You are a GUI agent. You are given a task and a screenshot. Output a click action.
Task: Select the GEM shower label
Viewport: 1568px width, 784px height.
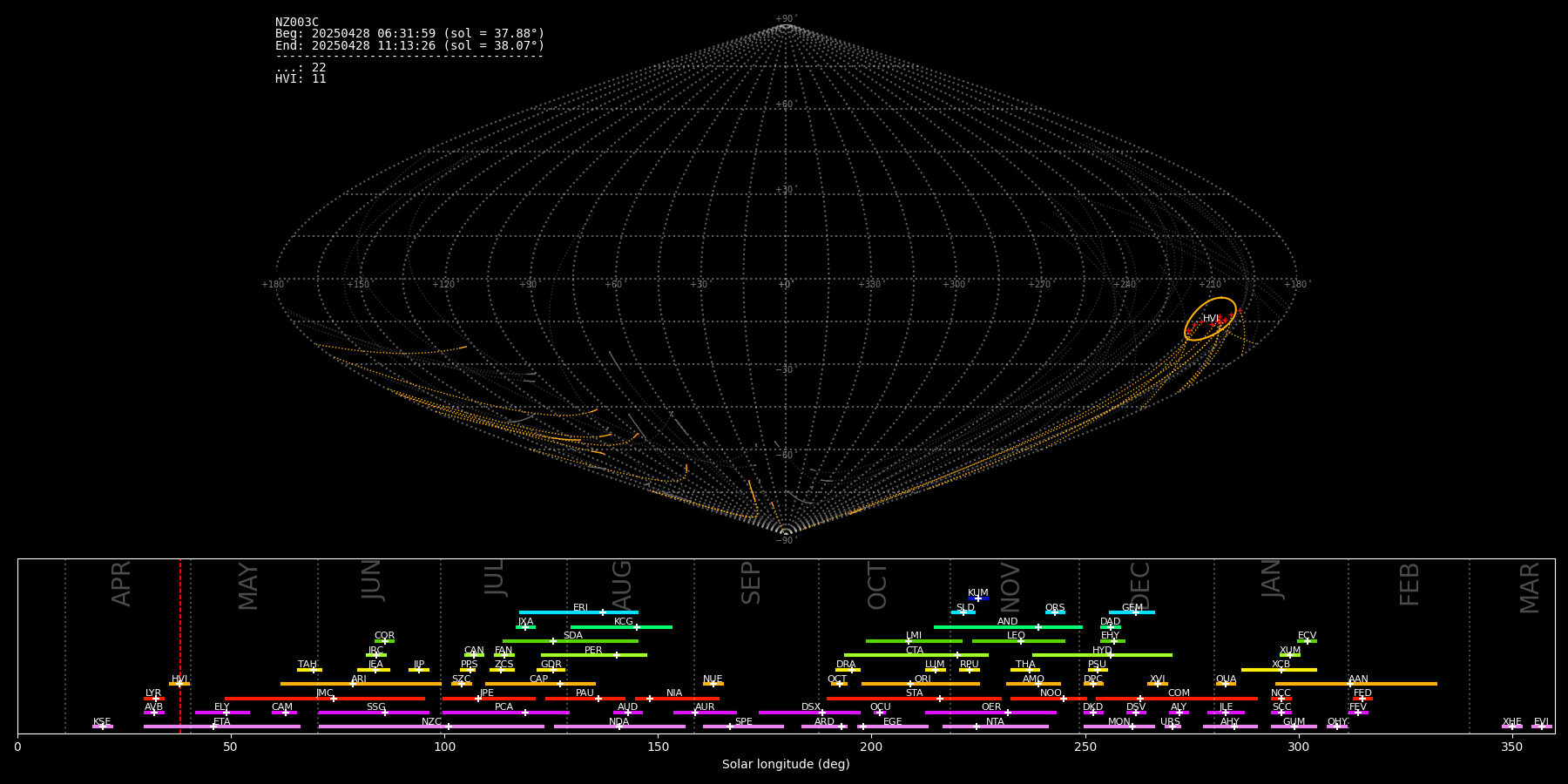(1132, 608)
